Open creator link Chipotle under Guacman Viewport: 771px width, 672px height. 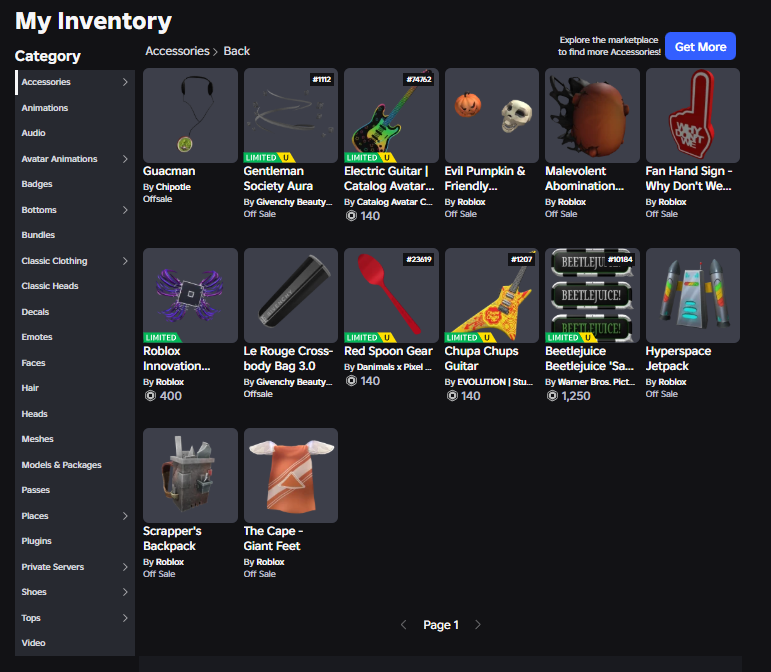click(173, 187)
